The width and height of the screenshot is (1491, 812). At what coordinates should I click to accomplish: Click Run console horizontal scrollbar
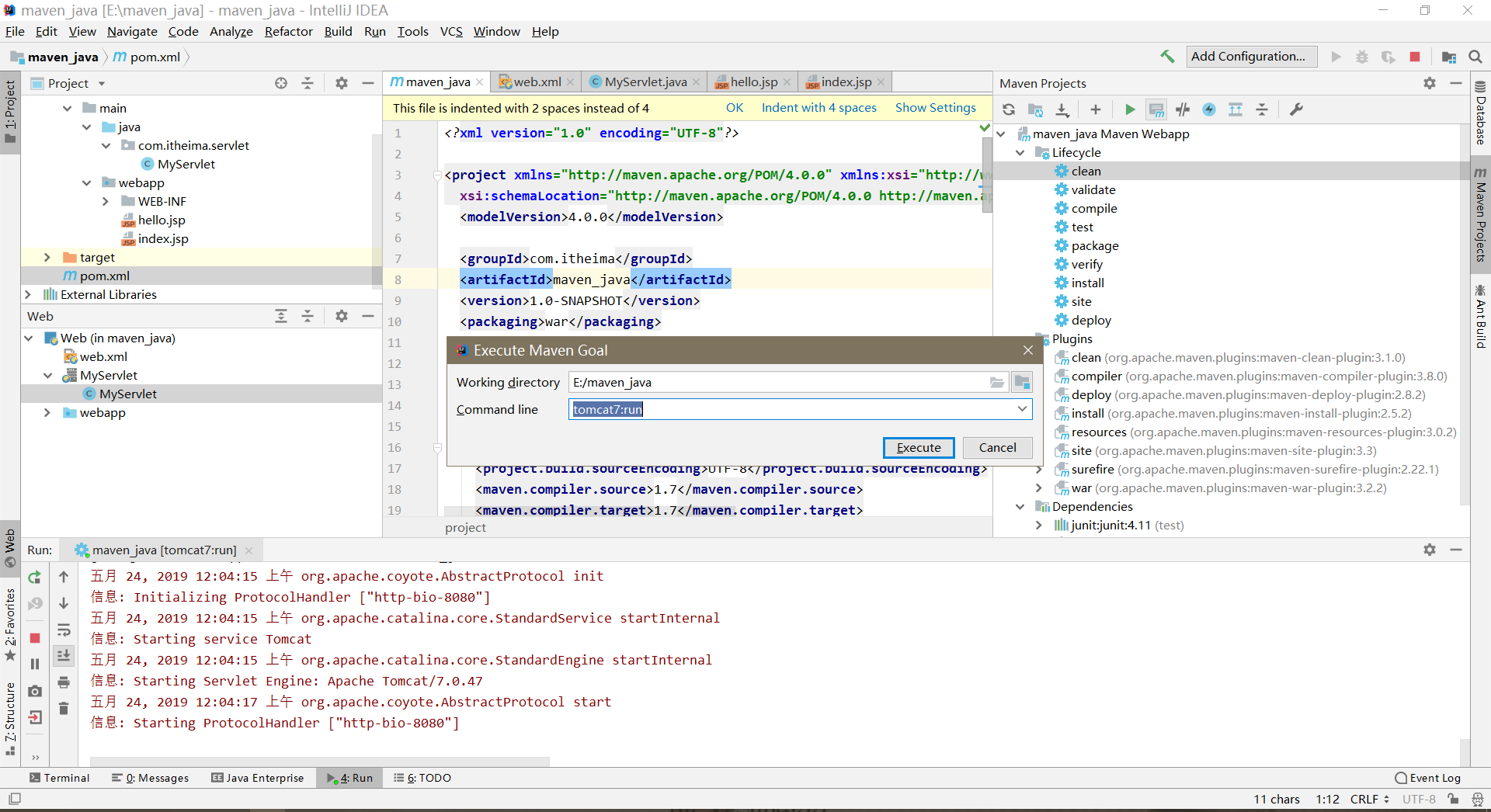tap(319, 761)
